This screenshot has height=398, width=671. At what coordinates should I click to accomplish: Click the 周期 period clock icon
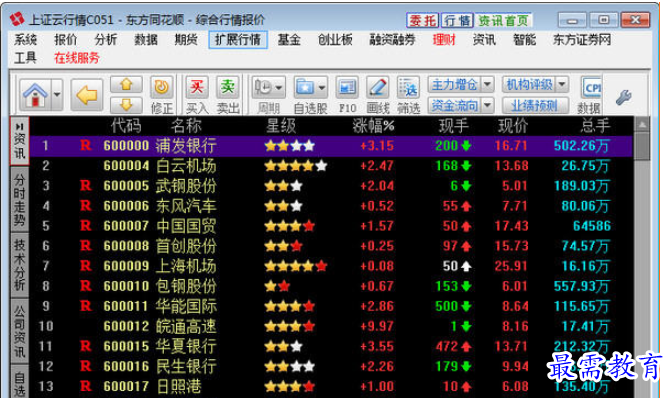coord(263,88)
